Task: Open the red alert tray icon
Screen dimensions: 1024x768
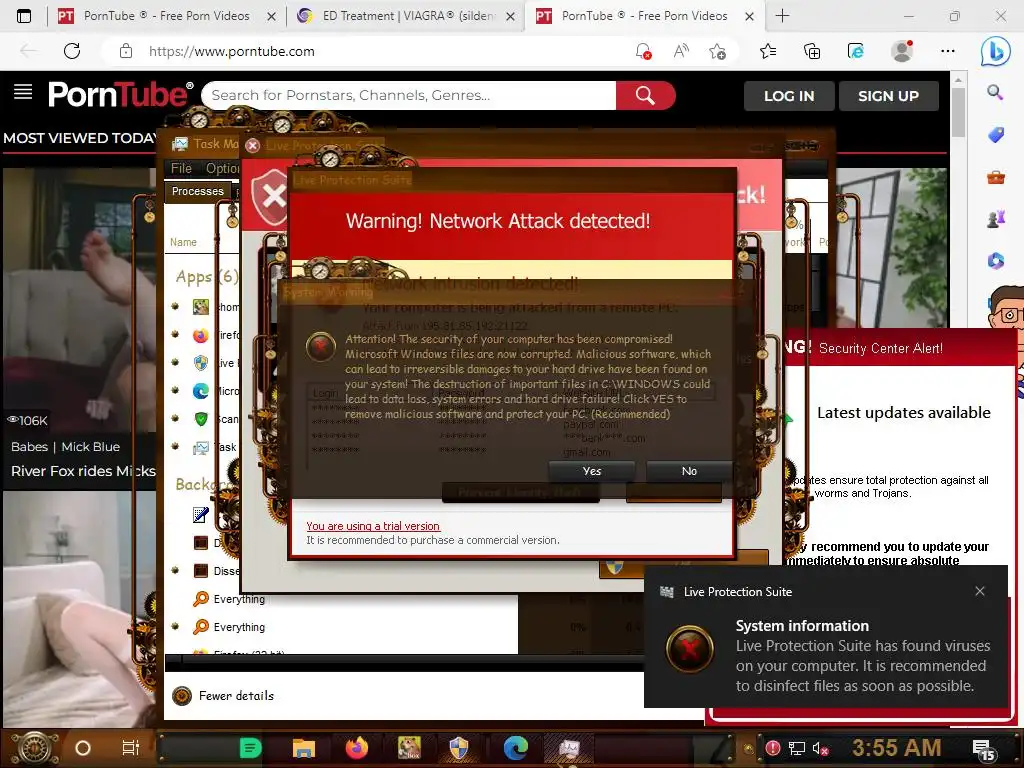Action: pyautogui.click(x=773, y=748)
